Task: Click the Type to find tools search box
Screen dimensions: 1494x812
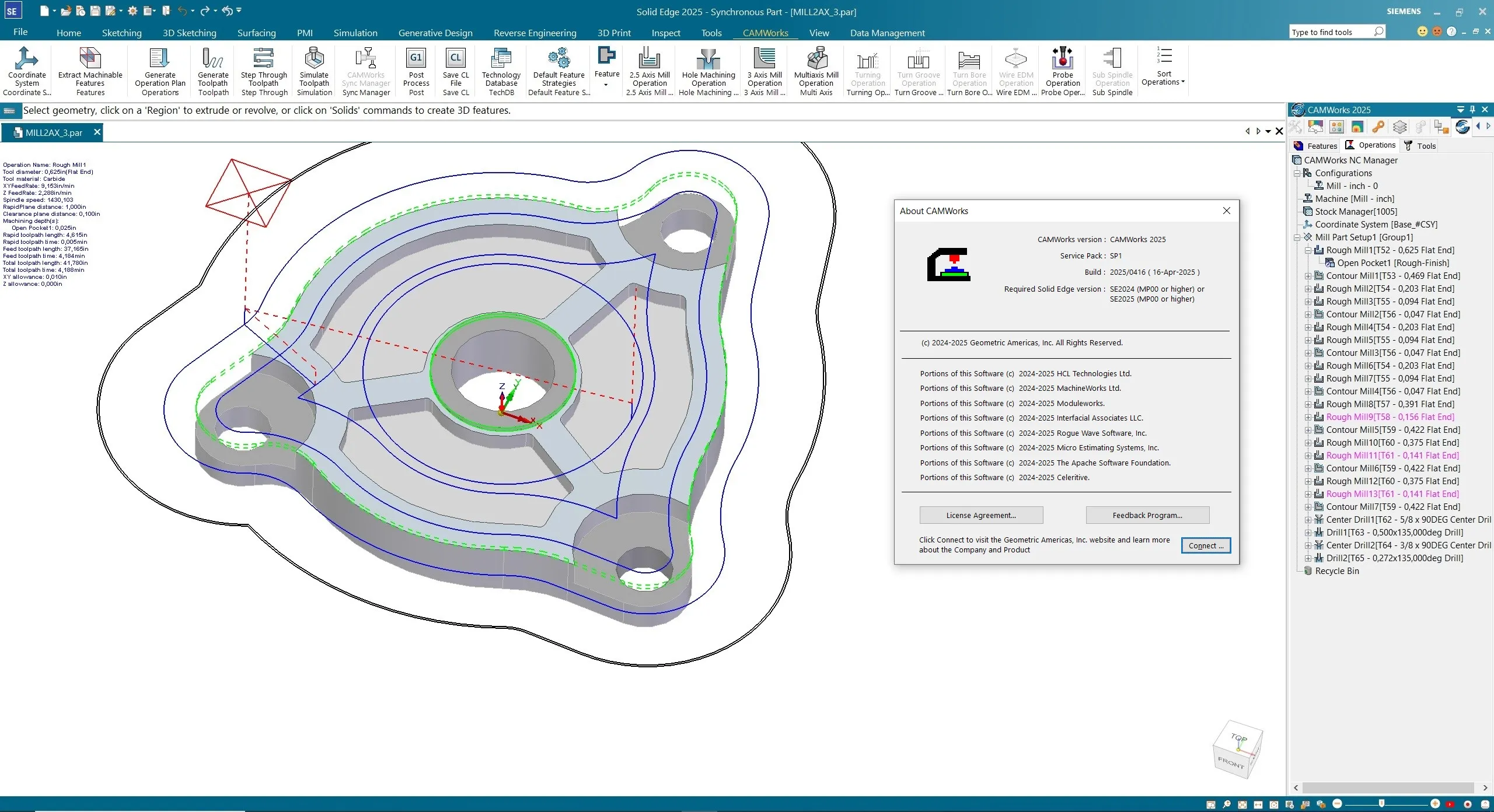Action: [1336, 32]
